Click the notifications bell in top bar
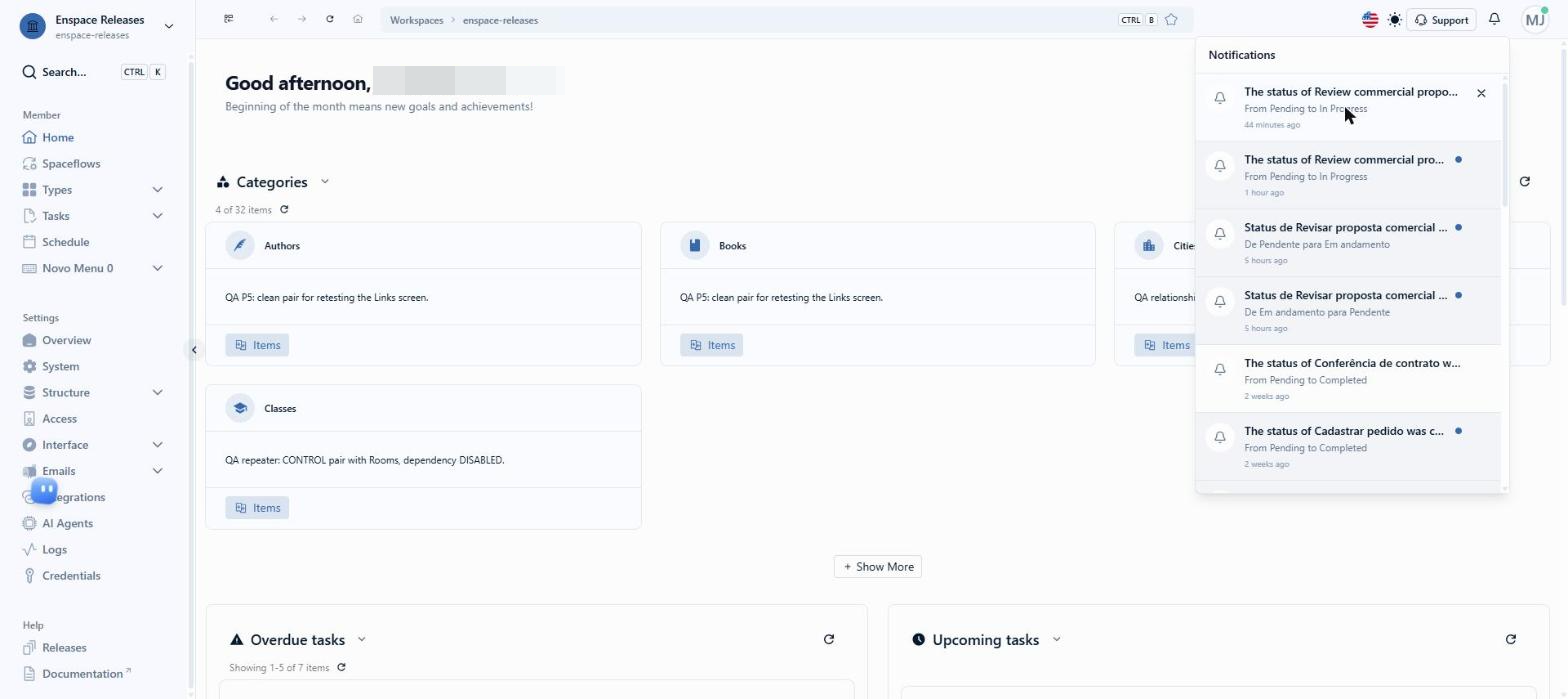 1494,19
